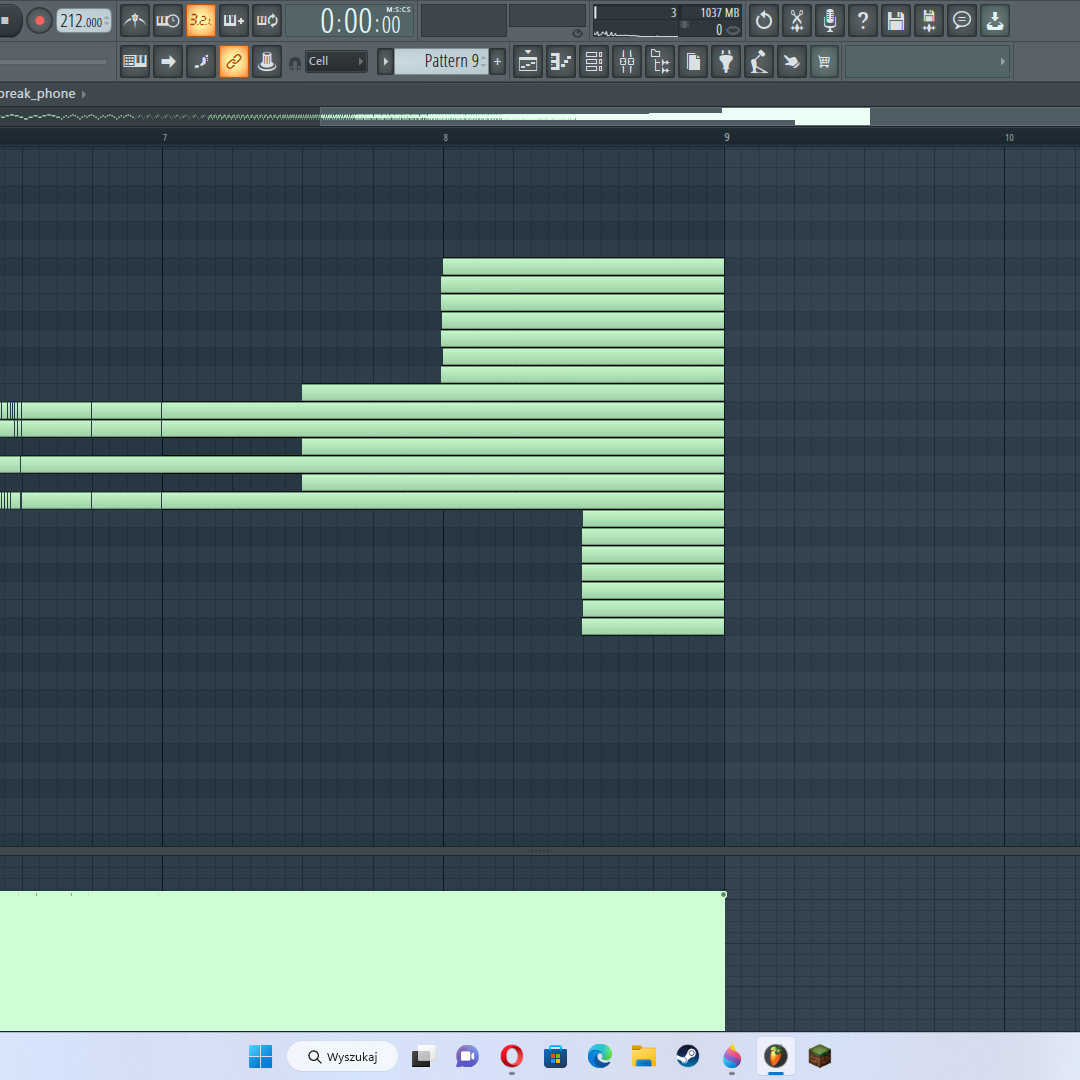The height and width of the screenshot is (1080, 1080).
Task: Click bar 8 on the timeline ruler
Action: 446,137
